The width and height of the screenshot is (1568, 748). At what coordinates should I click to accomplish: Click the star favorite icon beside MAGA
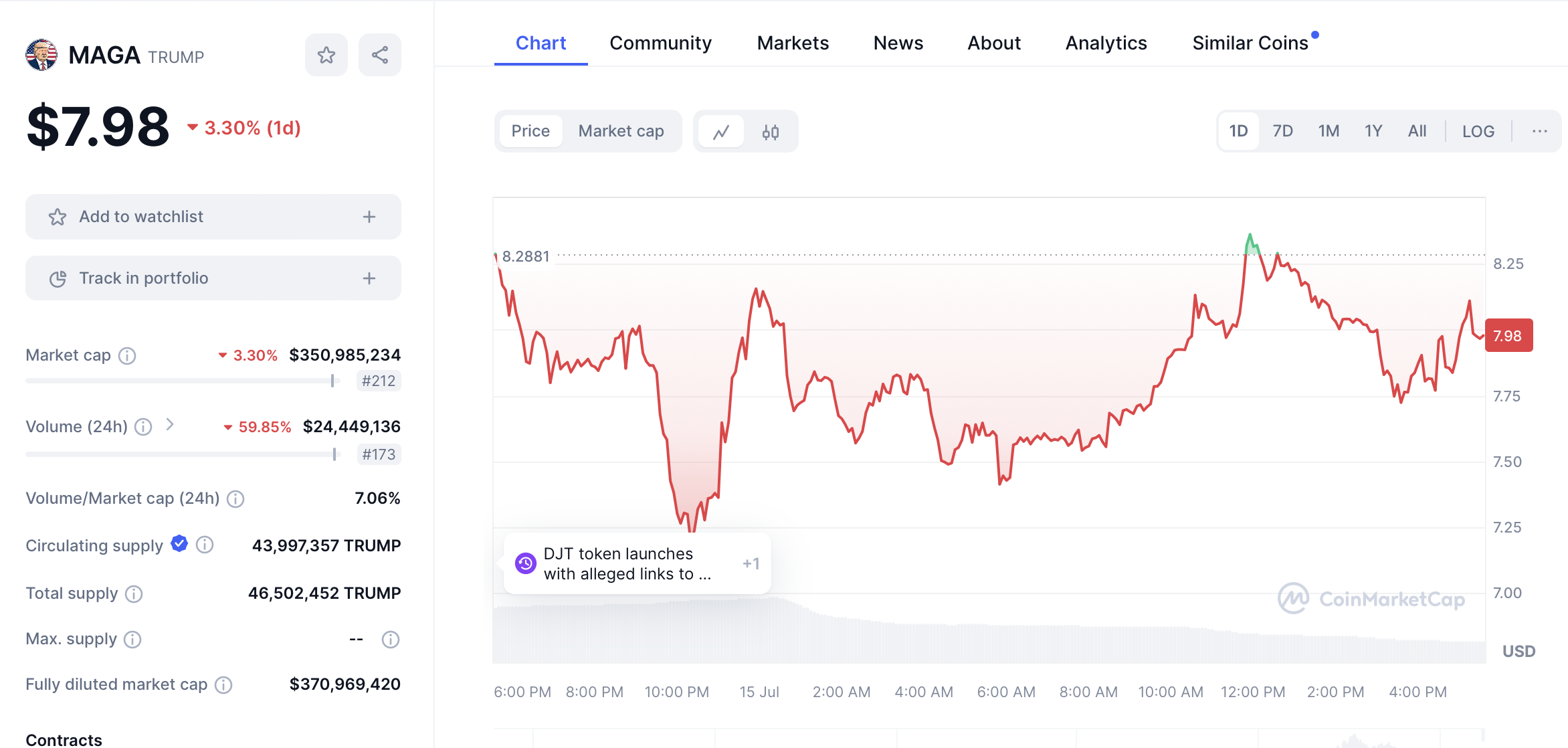[x=326, y=55]
